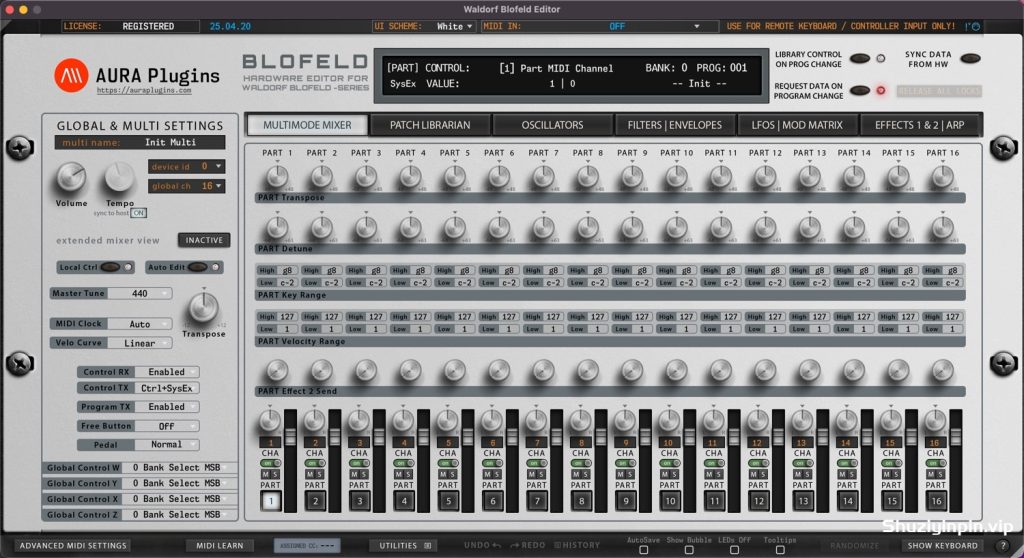This screenshot has width=1024, height=558.
Task: Mute Part 12 with its M button
Action: [754, 474]
